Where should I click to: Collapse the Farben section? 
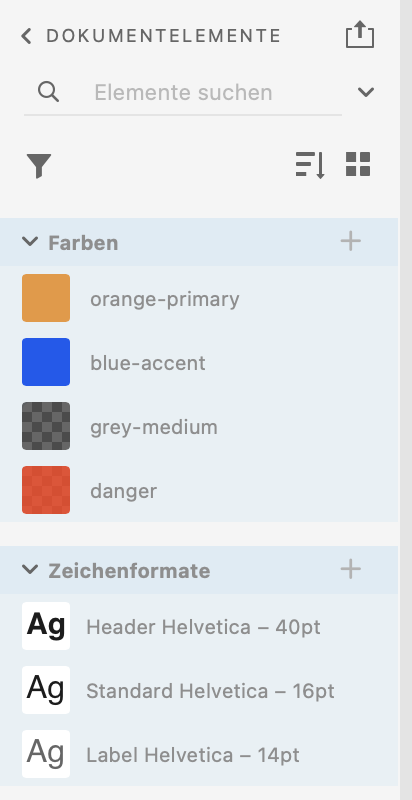coord(30,241)
